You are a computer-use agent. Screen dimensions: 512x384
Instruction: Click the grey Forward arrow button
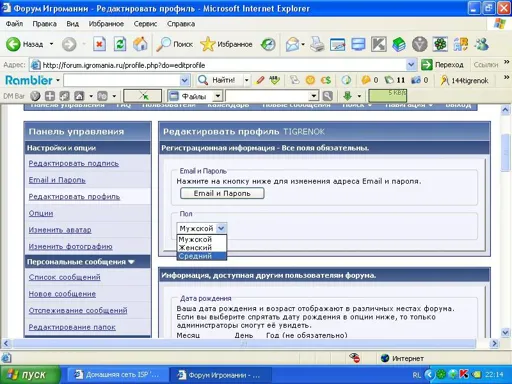(x=69, y=44)
